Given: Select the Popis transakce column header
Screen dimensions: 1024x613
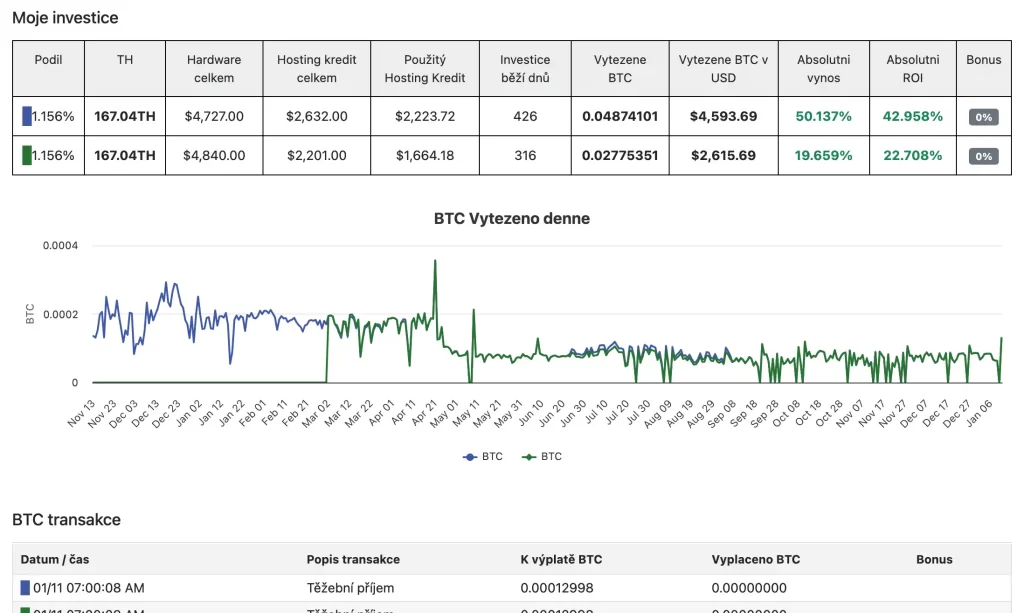Looking at the screenshot, I should point(353,559).
